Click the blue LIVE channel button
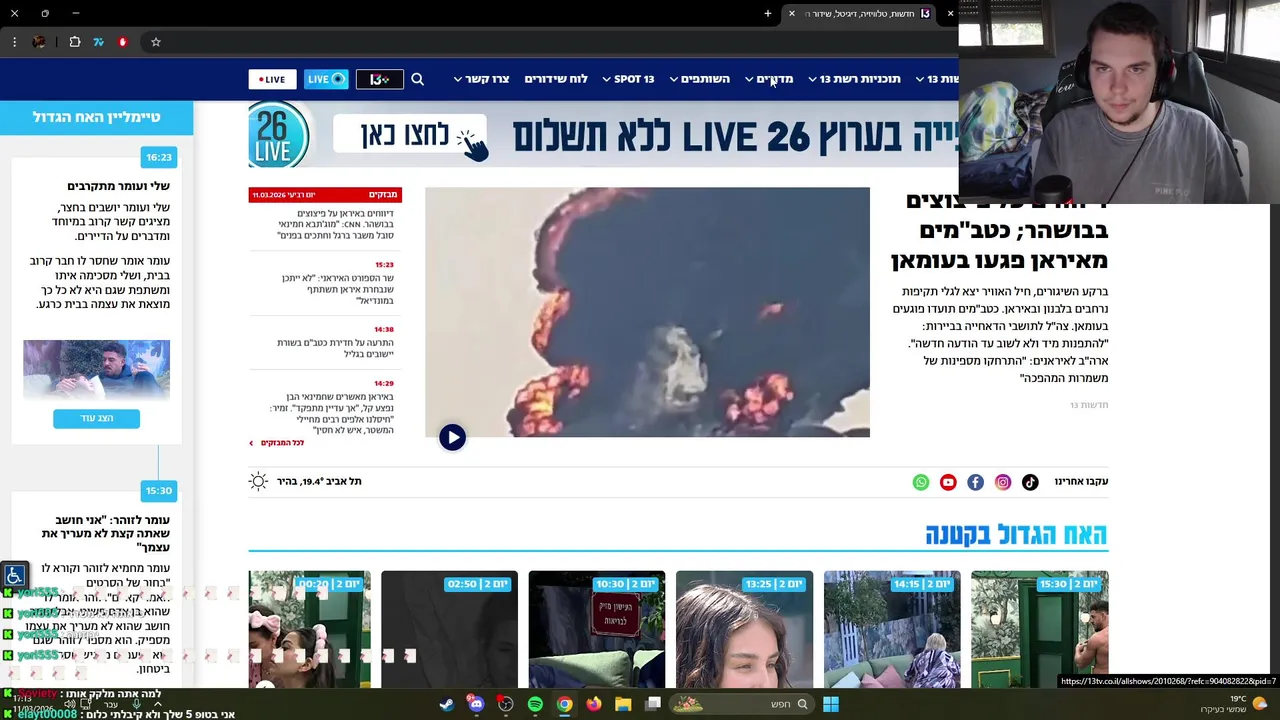The image size is (1280, 720). [x=326, y=79]
